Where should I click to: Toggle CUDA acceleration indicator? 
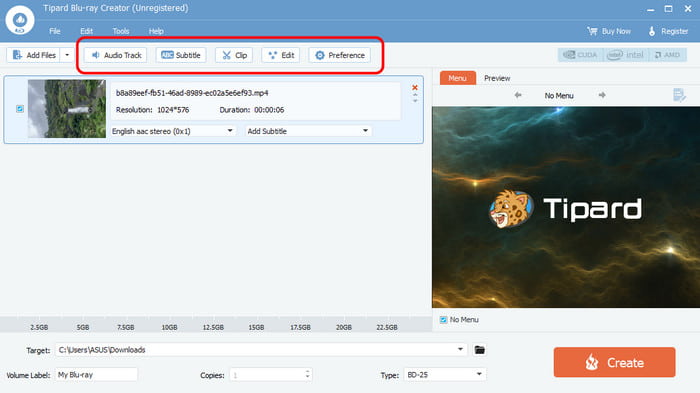(x=580, y=55)
